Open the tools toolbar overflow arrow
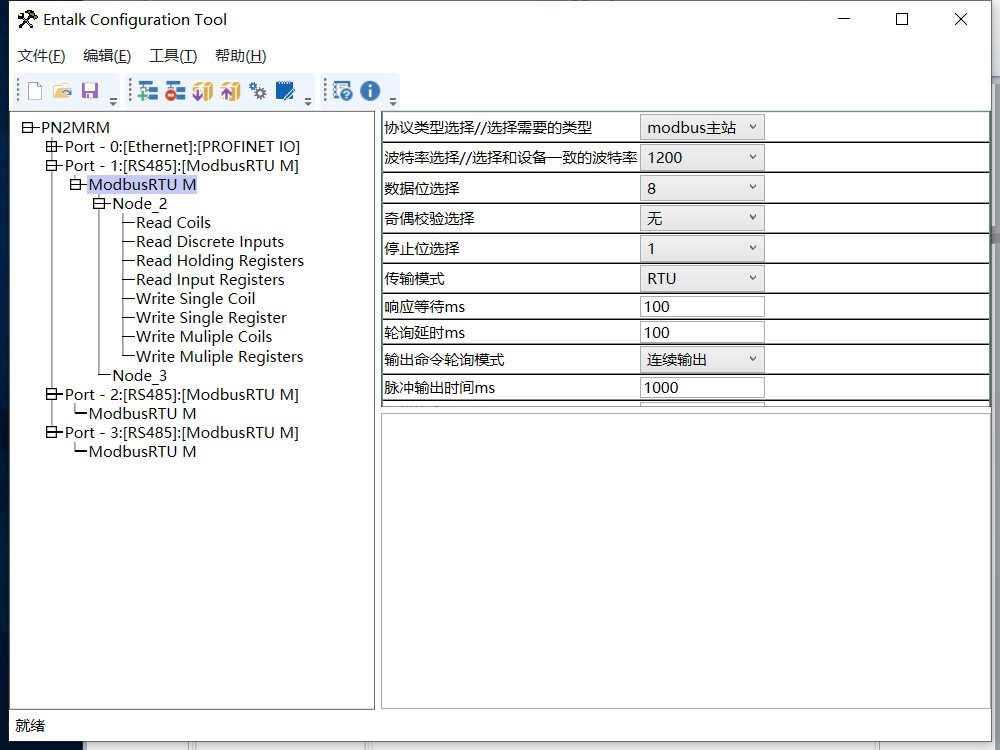 coord(308,101)
